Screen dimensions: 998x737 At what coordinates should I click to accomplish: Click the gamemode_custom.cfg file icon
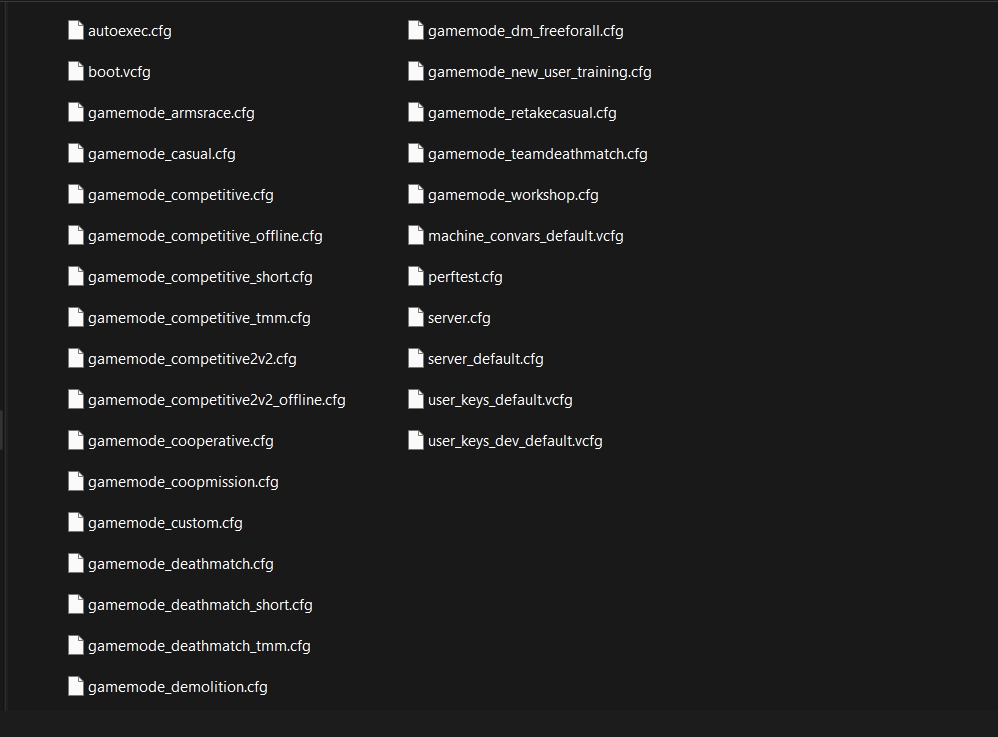click(76, 522)
